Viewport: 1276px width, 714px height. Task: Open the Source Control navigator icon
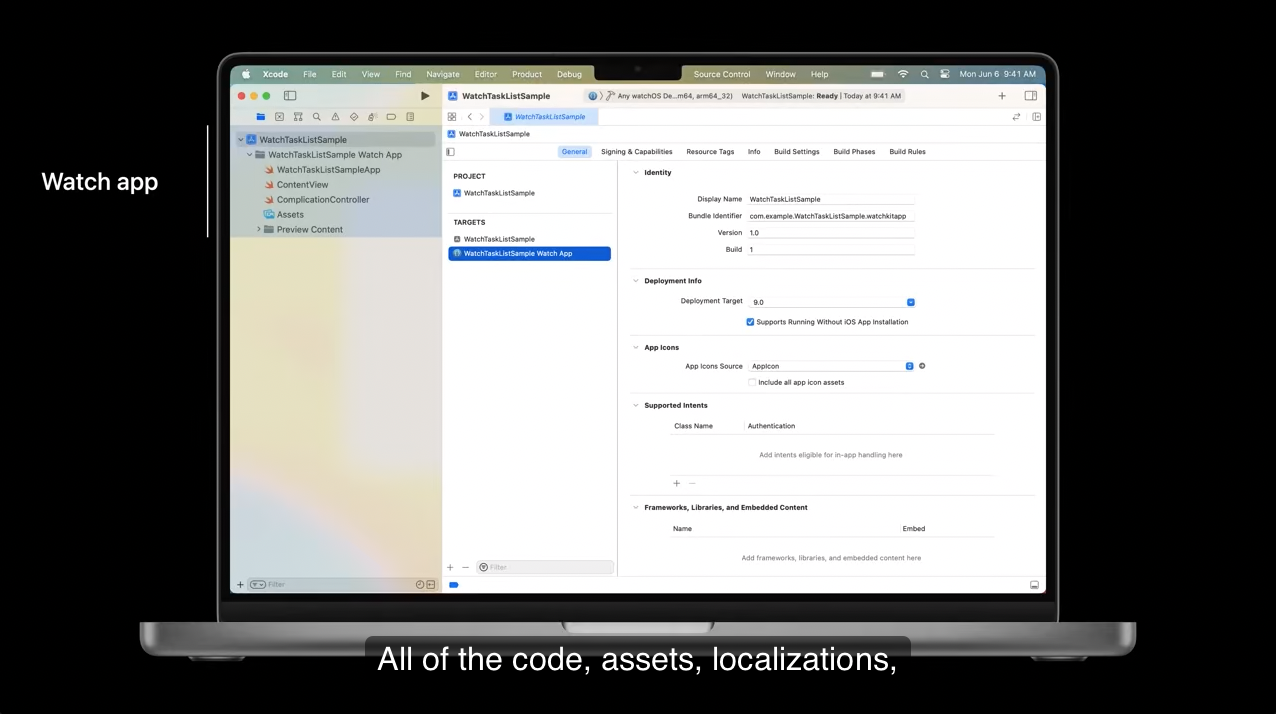(279, 117)
